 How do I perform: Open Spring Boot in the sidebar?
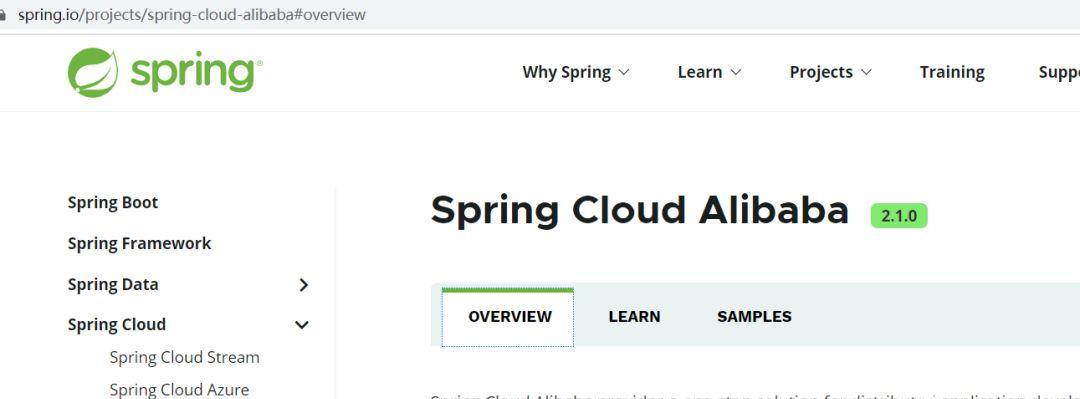[113, 203]
